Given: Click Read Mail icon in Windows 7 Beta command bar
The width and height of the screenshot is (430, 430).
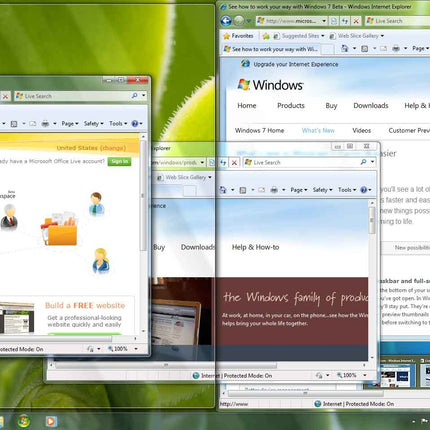Looking at the screenshot, I should point(383,49).
